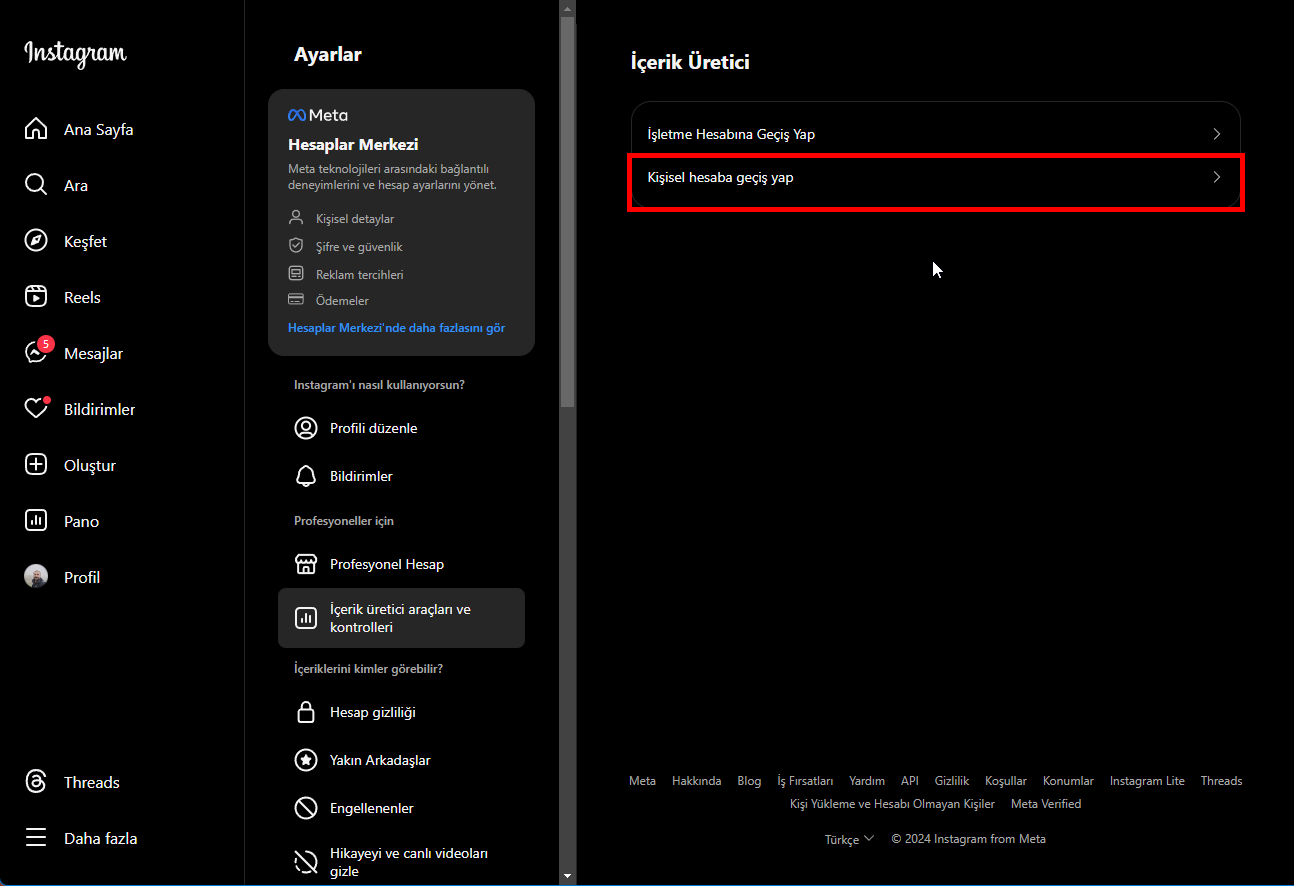Click the Instagram logo

(76, 54)
